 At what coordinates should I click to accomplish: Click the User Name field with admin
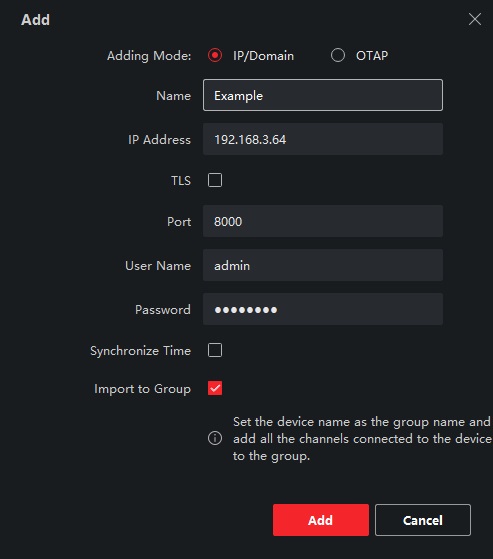323,265
